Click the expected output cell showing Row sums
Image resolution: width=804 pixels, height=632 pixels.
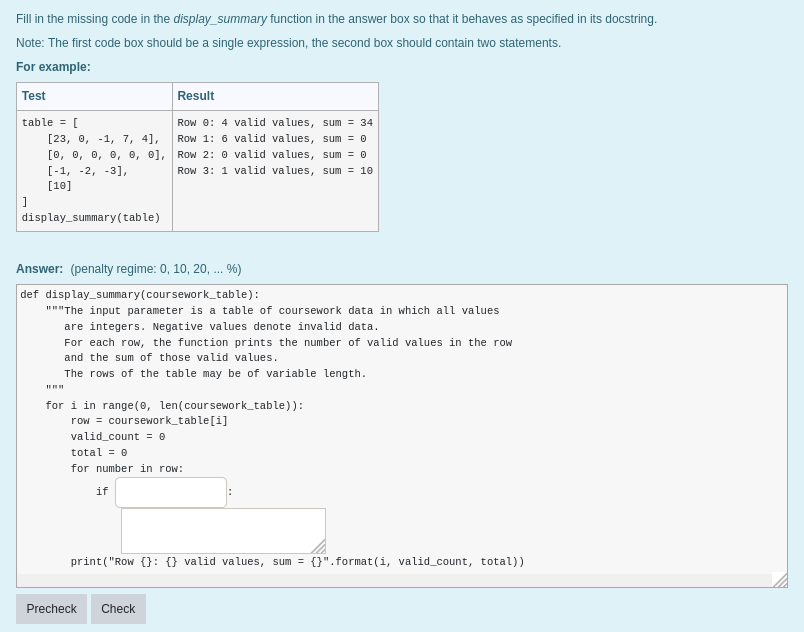pos(275,147)
